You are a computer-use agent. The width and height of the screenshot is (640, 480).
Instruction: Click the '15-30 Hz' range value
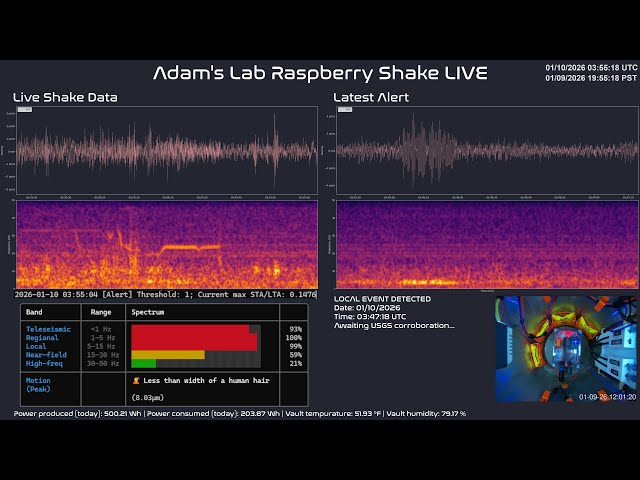click(103, 355)
